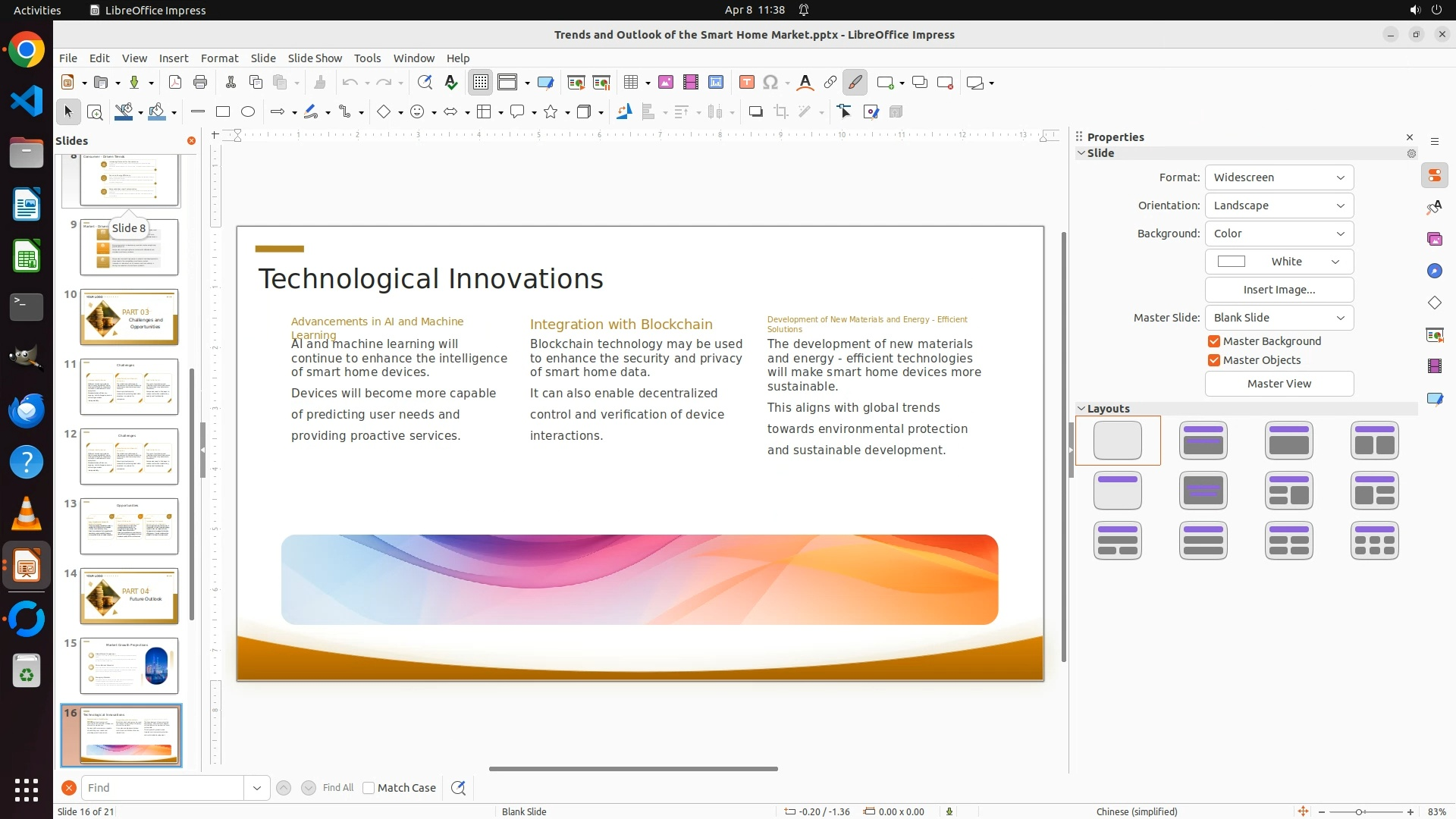The width and height of the screenshot is (1456, 819).
Task: Select the Ellipse drawing tool
Action: (248, 112)
